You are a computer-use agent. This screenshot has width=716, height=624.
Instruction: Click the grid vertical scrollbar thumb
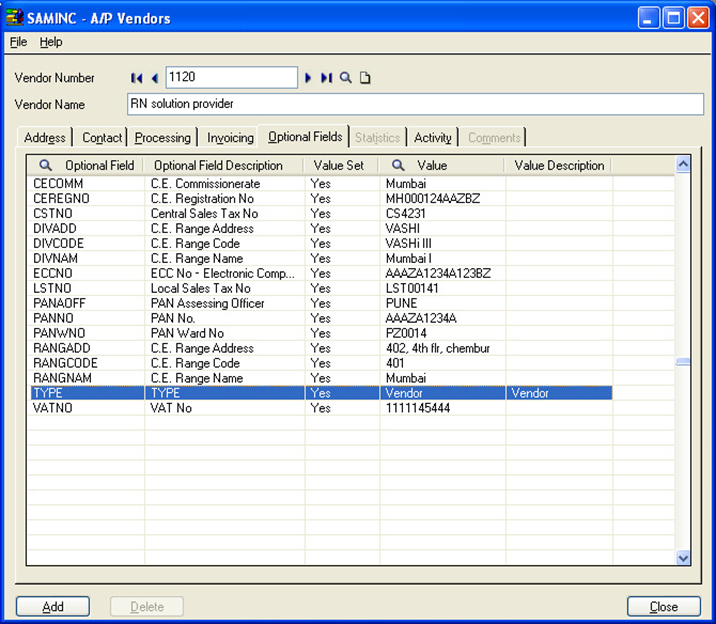tap(683, 362)
